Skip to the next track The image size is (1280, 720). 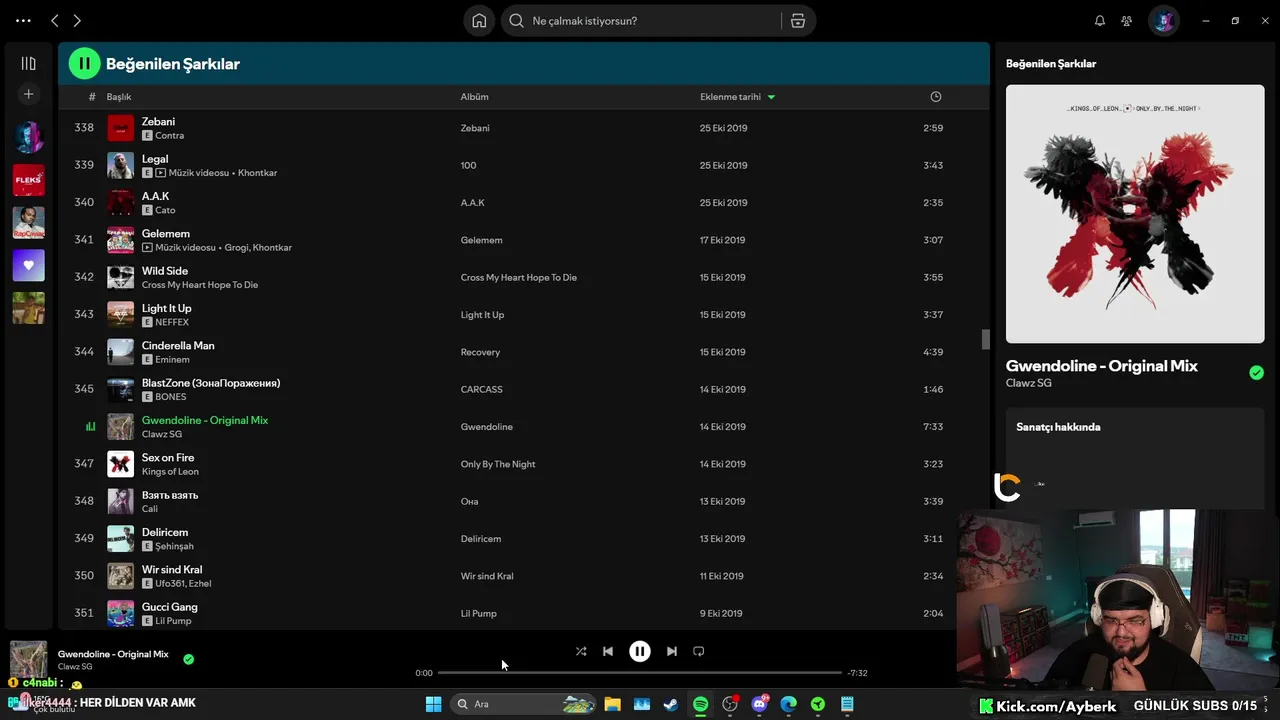[x=672, y=651]
